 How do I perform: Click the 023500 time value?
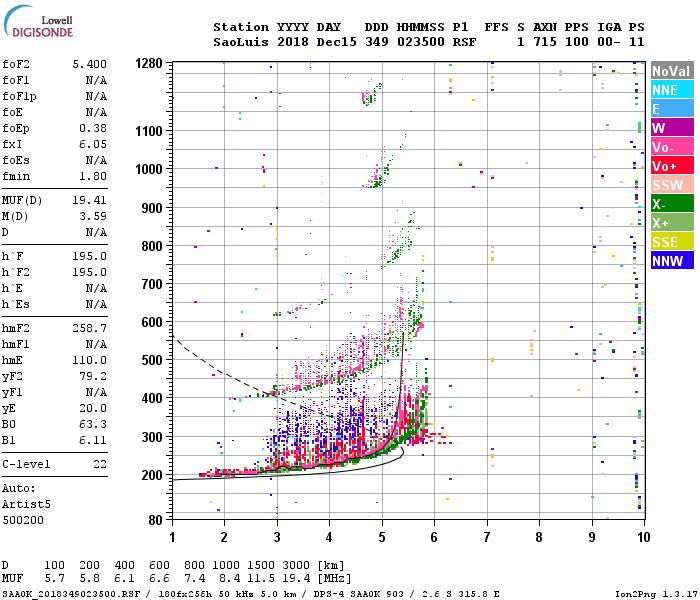pyautogui.click(x=421, y=42)
